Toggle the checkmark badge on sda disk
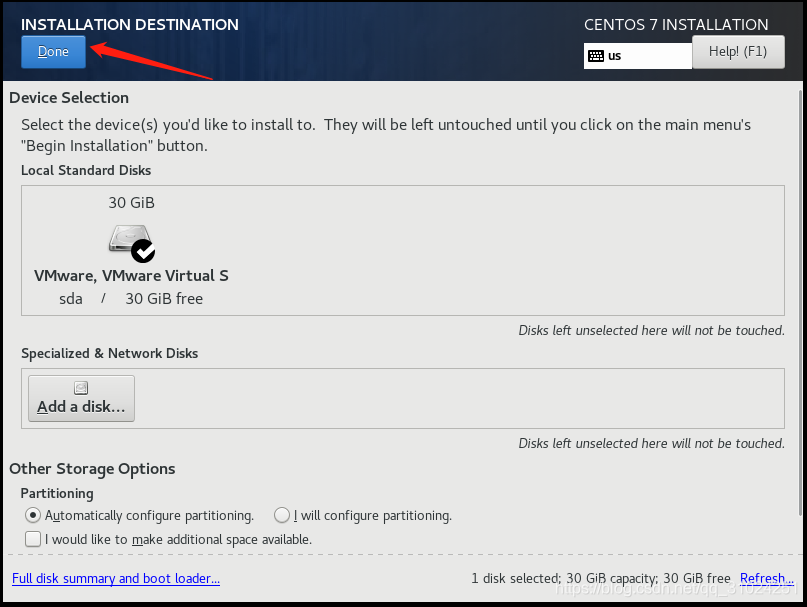This screenshot has height=607, width=807. (143, 251)
